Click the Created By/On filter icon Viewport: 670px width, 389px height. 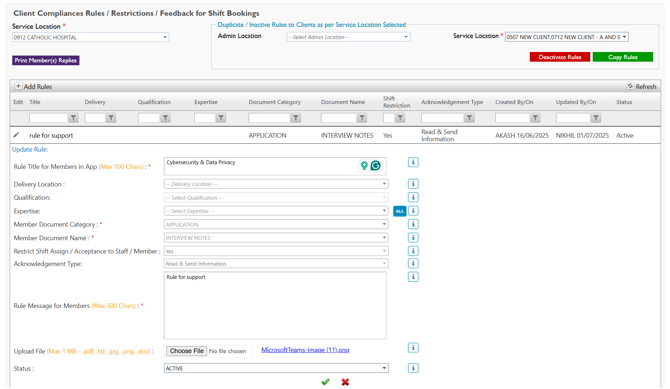[535, 118]
